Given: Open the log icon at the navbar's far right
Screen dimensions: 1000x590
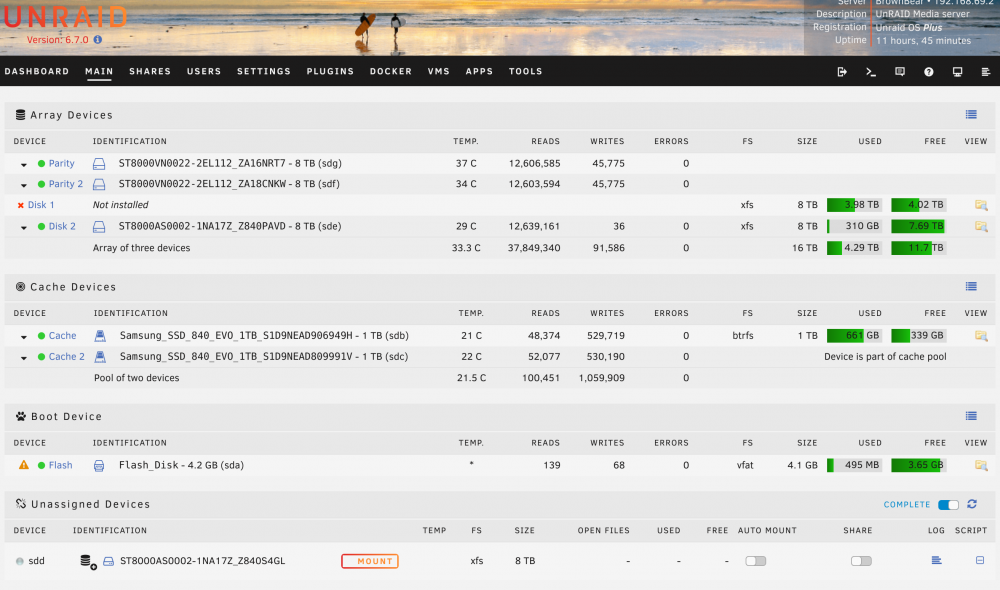Looking at the screenshot, I should [x=985, y=72].
